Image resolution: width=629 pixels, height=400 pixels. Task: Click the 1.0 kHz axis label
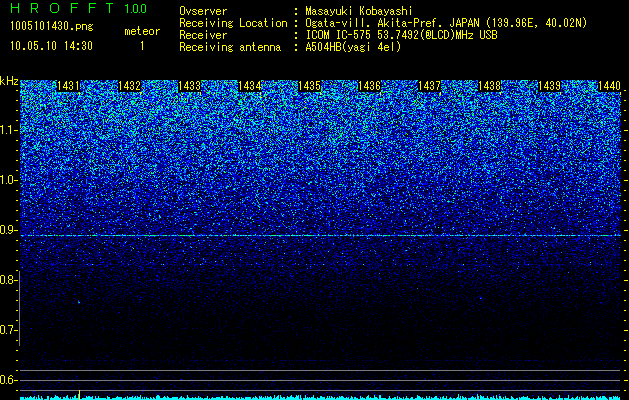pyautogui.click(x=8, y=180)
